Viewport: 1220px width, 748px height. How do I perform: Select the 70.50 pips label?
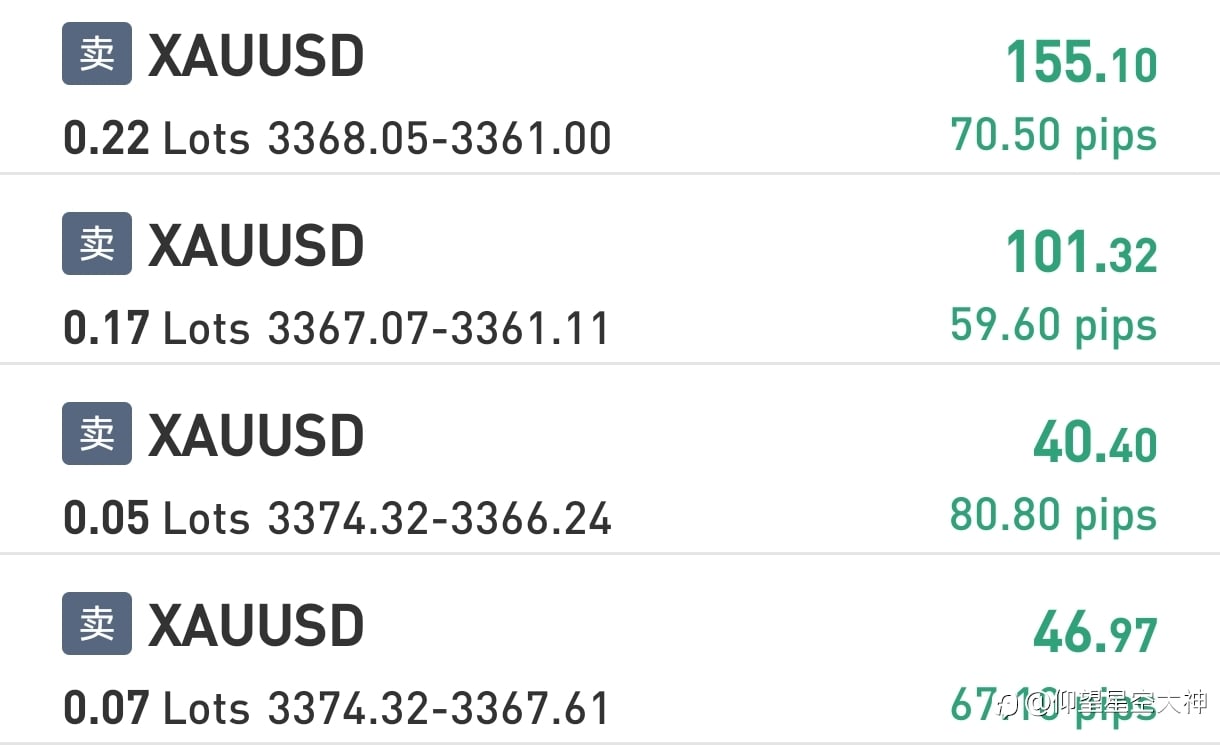(1053, 135)
